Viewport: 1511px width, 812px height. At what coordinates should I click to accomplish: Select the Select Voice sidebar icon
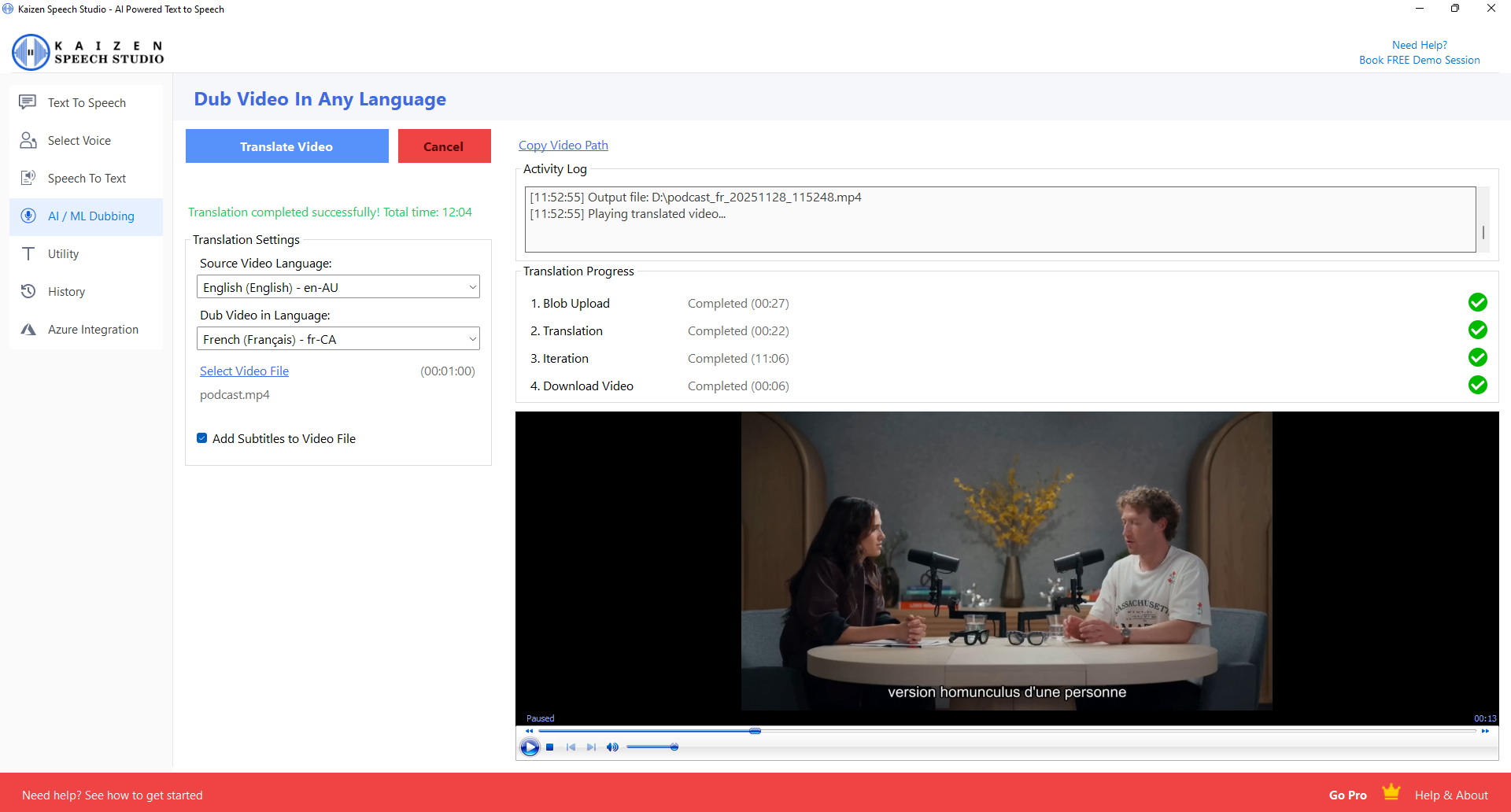28,140
